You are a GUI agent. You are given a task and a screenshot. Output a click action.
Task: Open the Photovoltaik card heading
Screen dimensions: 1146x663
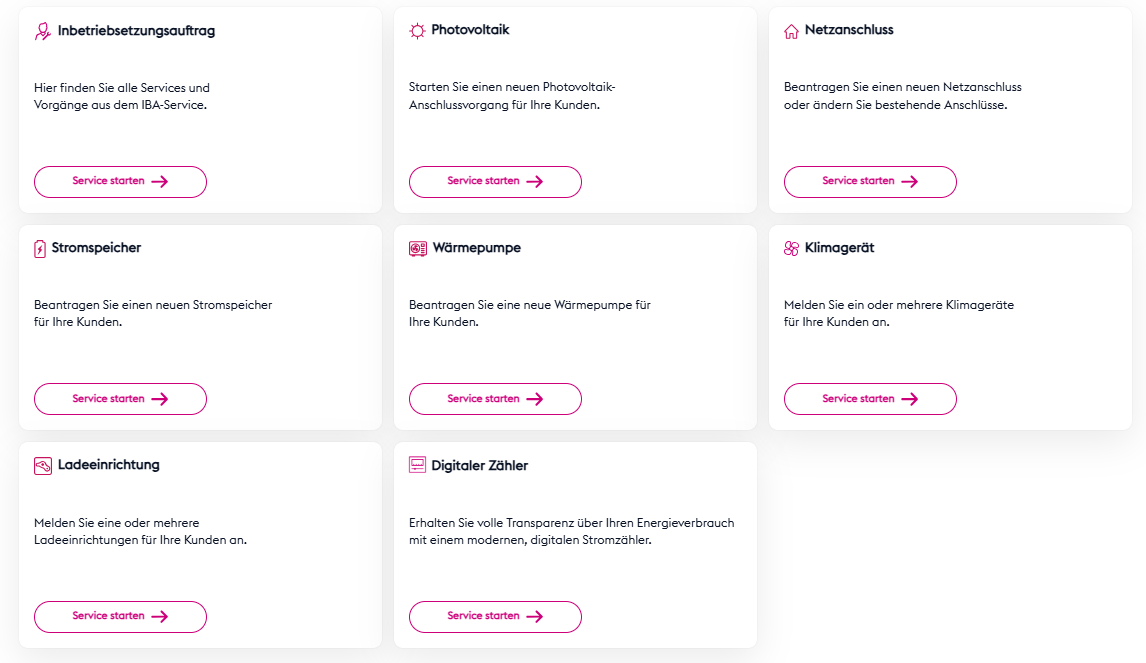point(470,30)
